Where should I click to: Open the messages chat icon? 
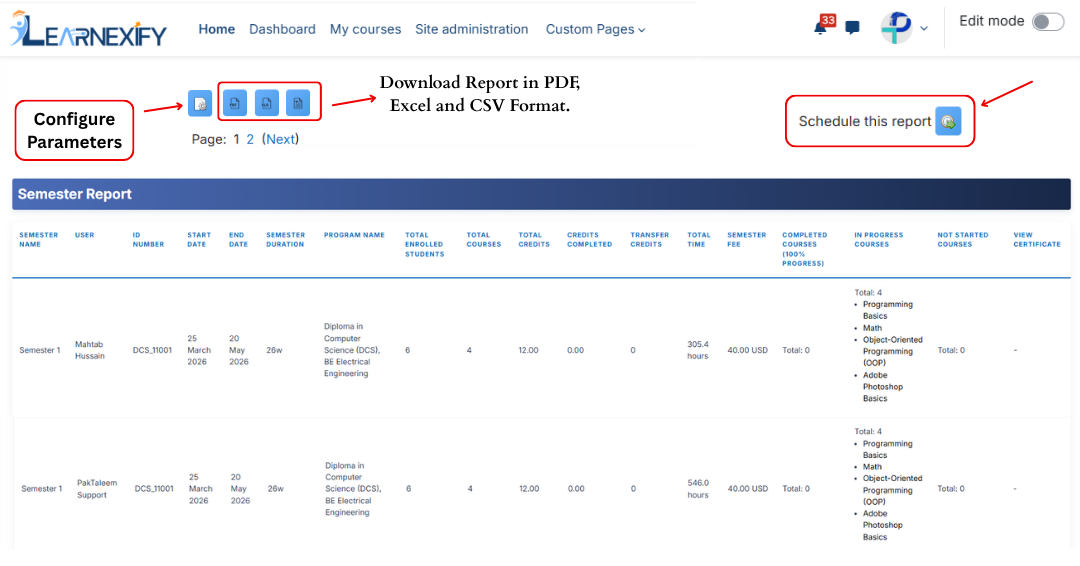853,28
